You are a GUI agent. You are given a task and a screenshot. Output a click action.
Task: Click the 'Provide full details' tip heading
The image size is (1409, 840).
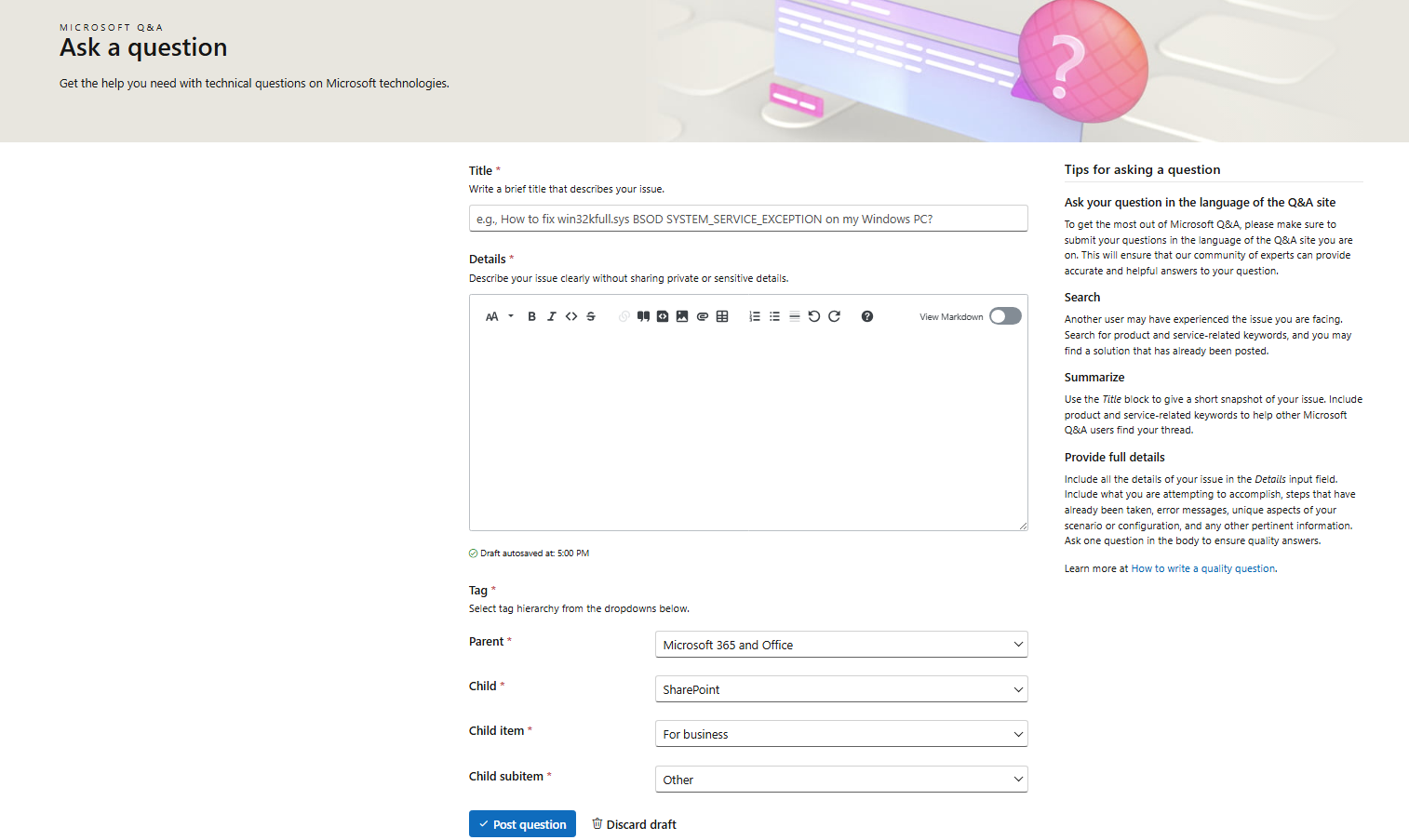(1115, 457)
